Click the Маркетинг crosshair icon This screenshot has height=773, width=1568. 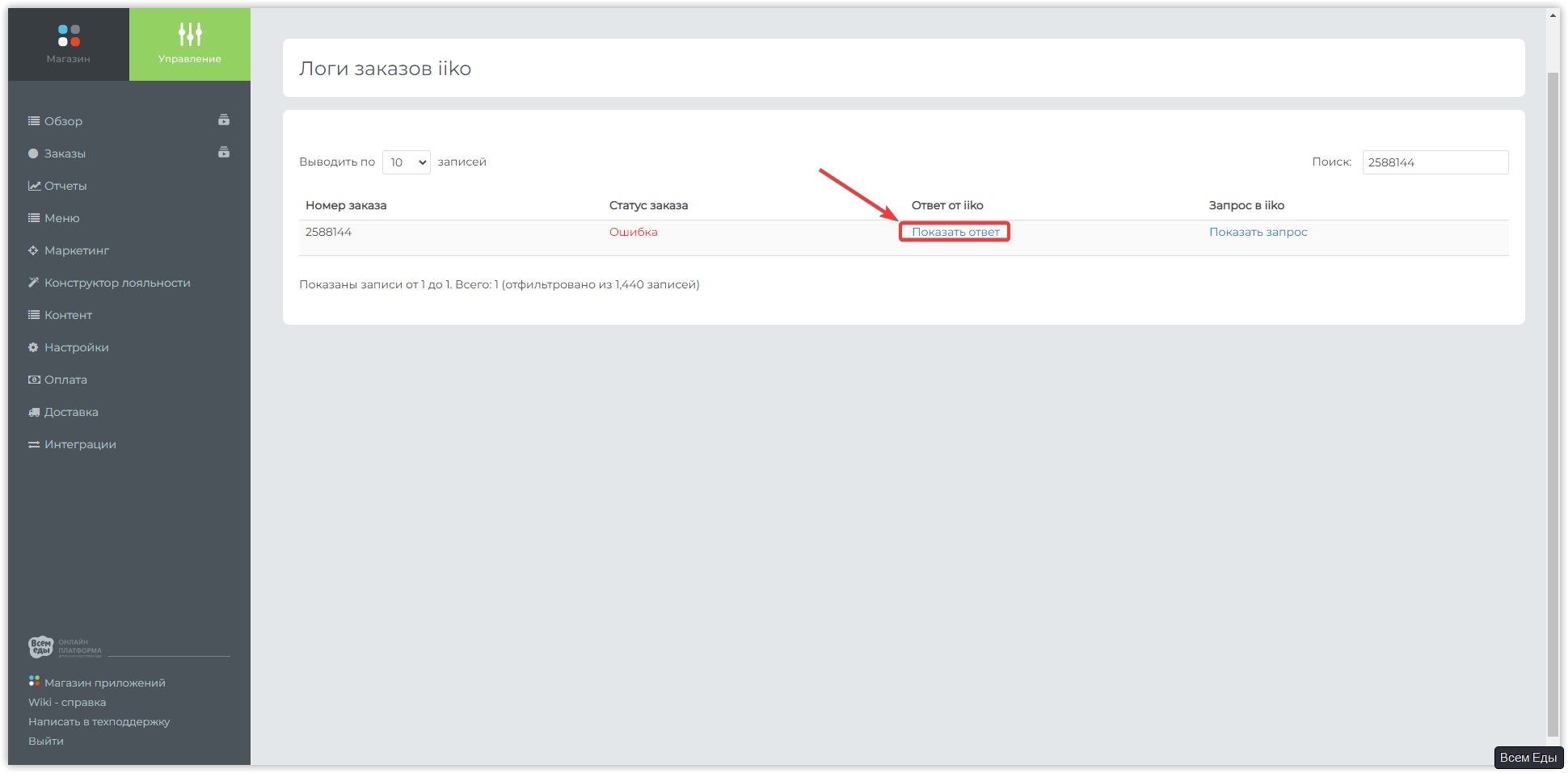coord(33,250)
